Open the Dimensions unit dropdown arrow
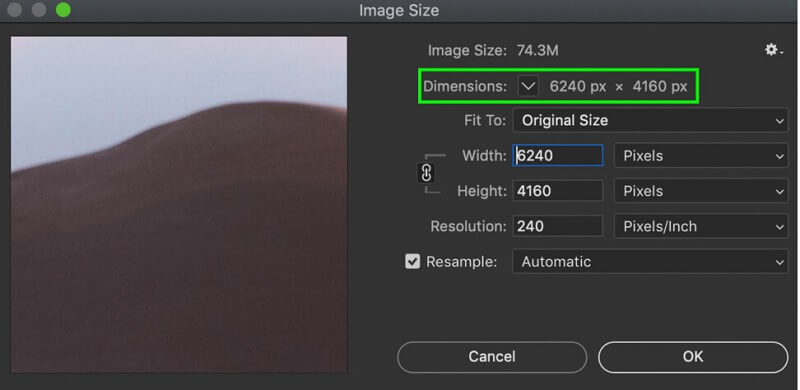Image resolution: width=800 pixels, height=390 pixels. click(x=528, y=86)
